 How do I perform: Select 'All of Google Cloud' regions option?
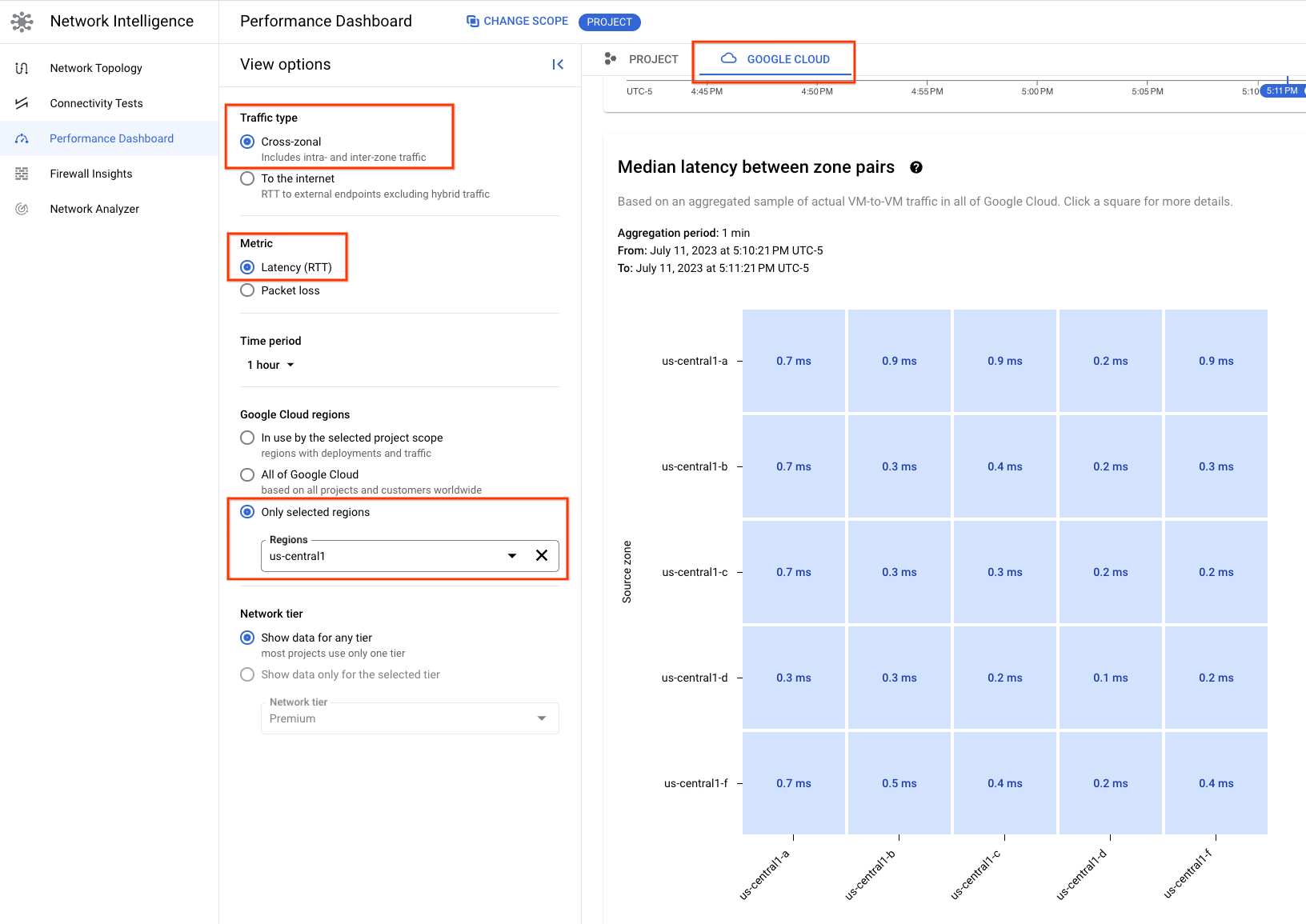coord(248,474)
